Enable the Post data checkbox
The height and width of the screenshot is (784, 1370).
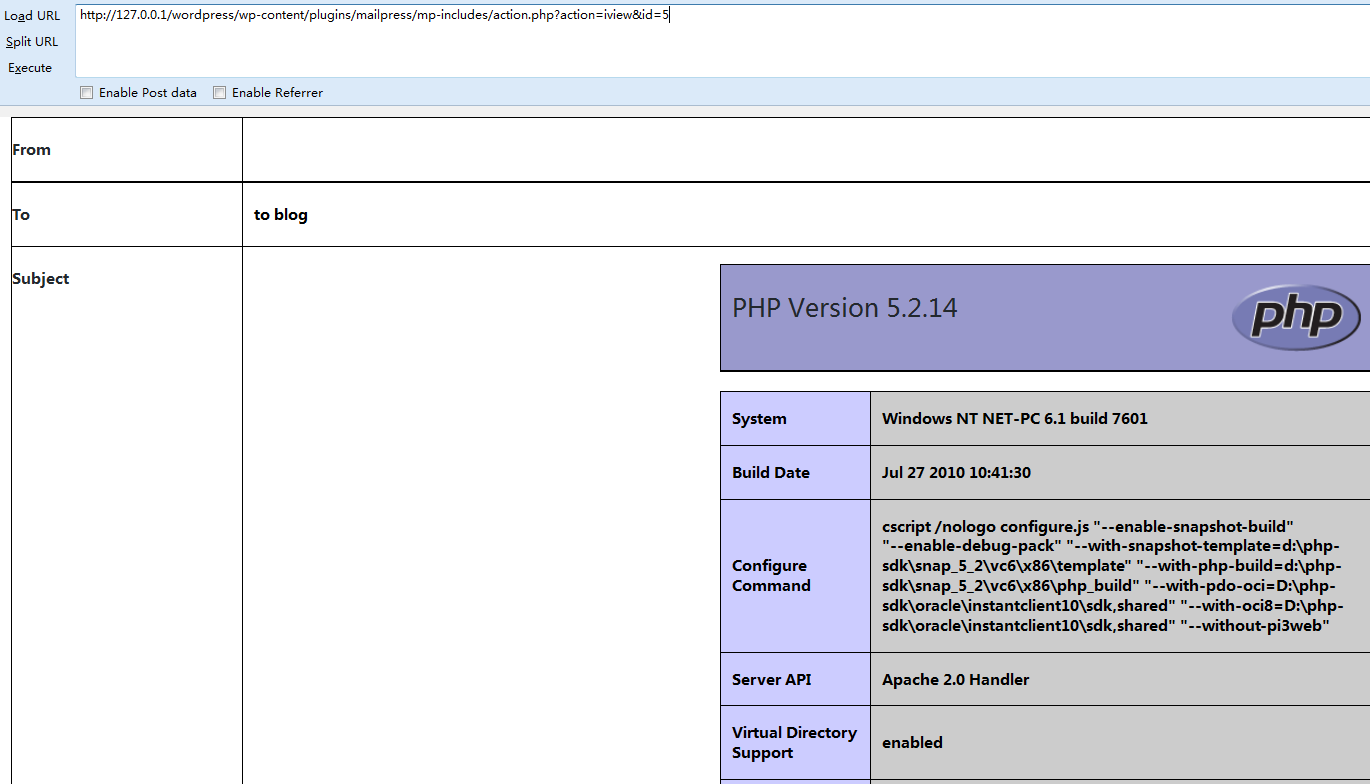87,93
